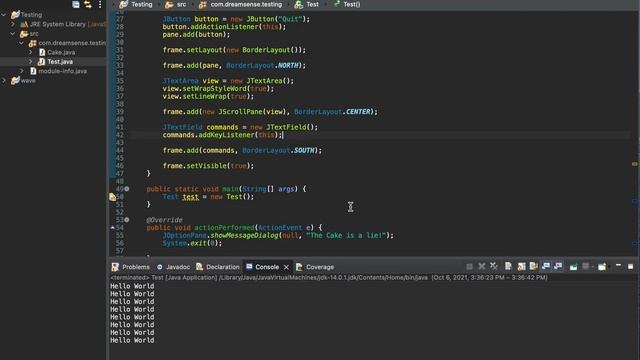Click overview ruler warning marker near line 46
The height and width of the screenshot is (360, 640).
[x=635, y=164]
